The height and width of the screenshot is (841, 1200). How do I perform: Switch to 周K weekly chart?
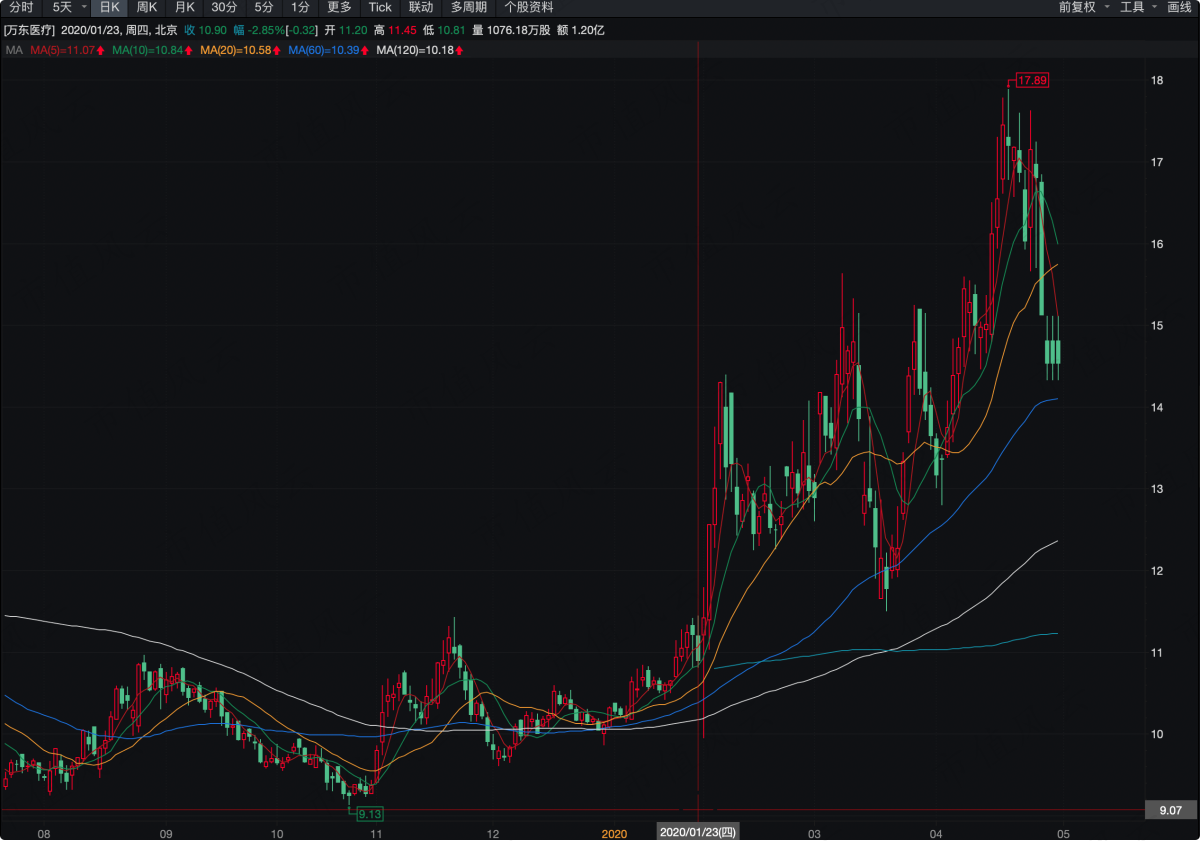pos(147,7)
